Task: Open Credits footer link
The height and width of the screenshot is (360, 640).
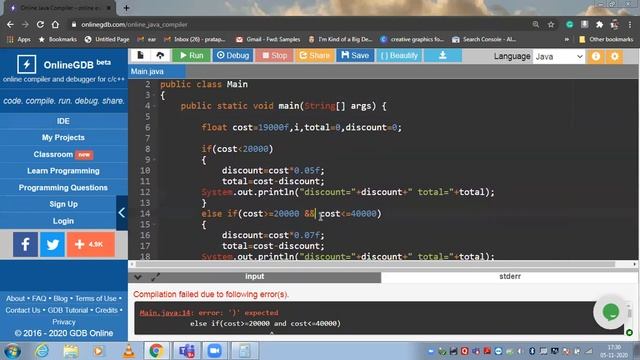Action: click(x=107, y=310)
